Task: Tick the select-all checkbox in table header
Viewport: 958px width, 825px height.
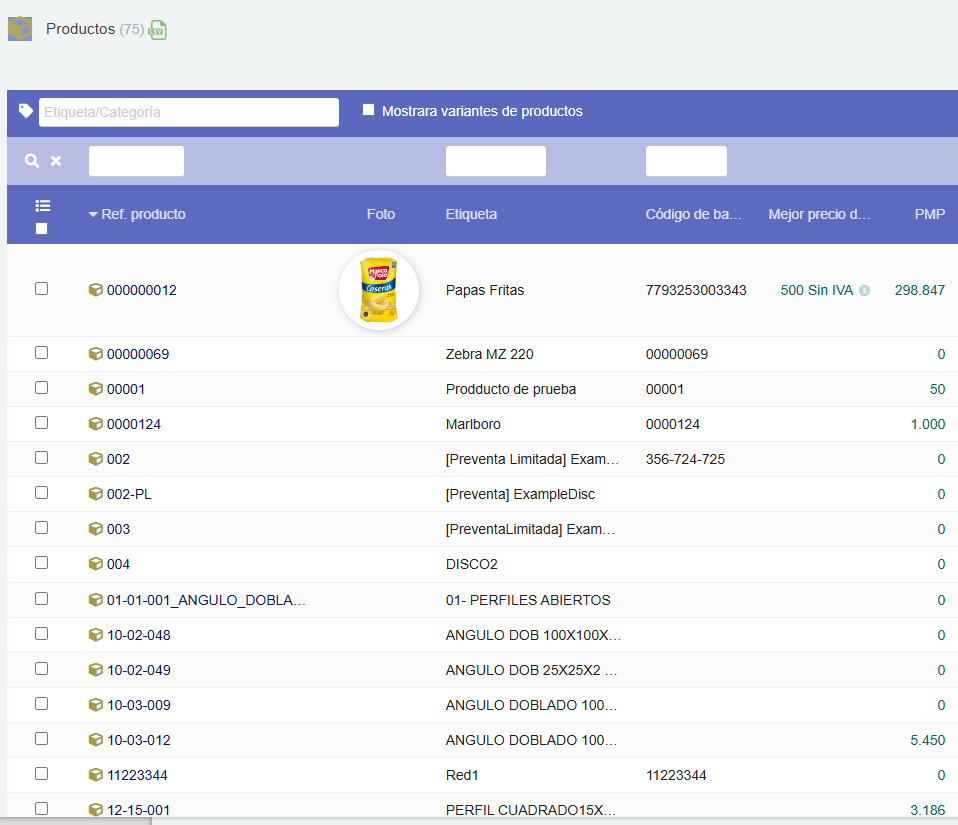Action: click(x=41, y=228)
